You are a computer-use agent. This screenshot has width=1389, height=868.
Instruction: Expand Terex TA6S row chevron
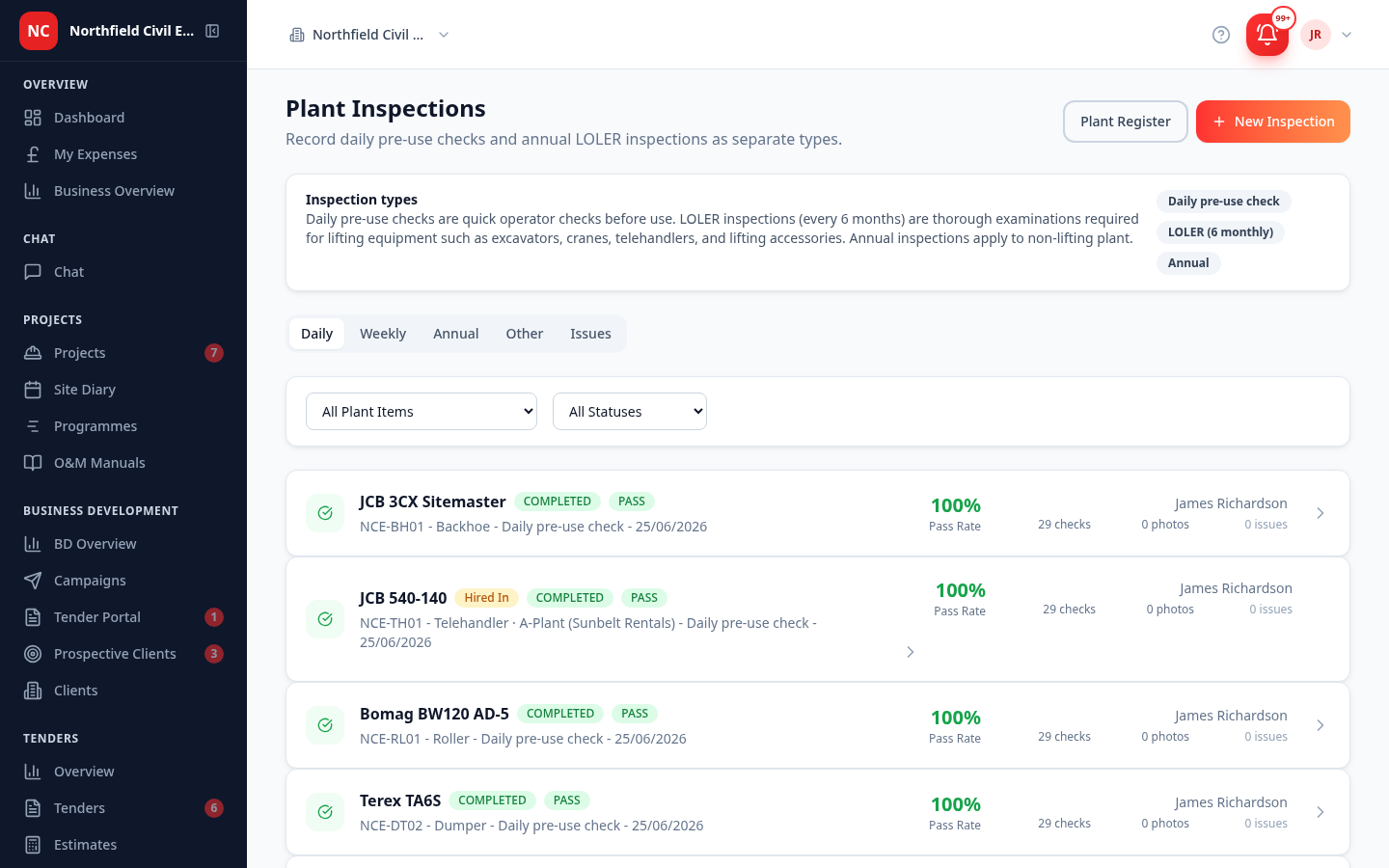(1321, 812)
